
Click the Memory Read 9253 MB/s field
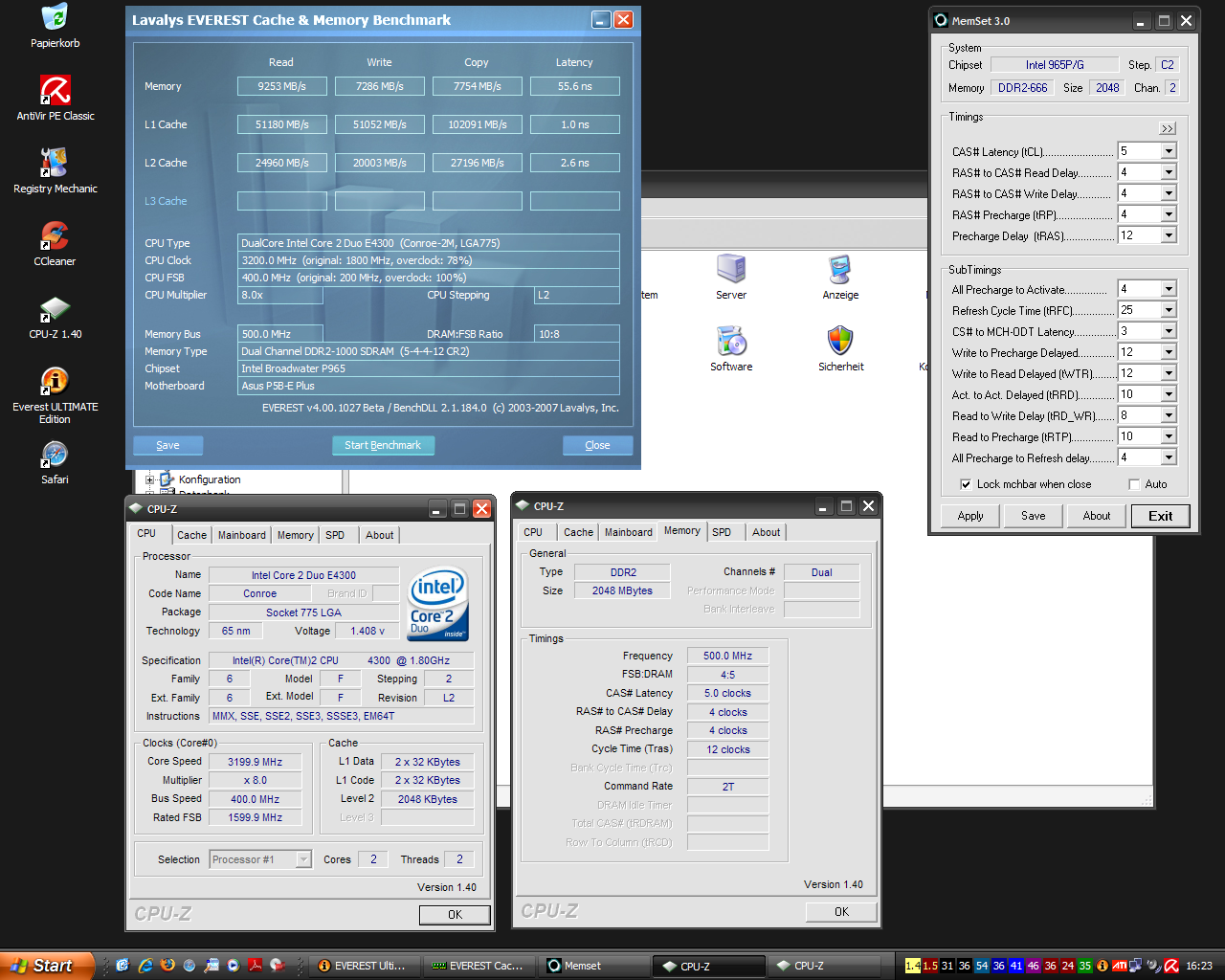pos(282,86)
